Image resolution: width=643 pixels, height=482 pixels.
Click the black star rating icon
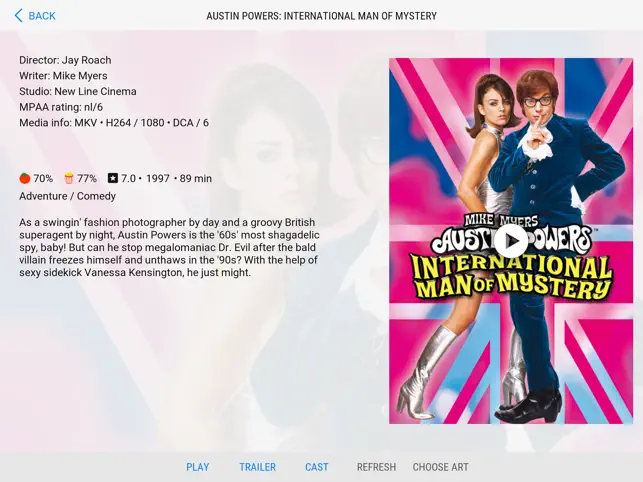[113, 178]
